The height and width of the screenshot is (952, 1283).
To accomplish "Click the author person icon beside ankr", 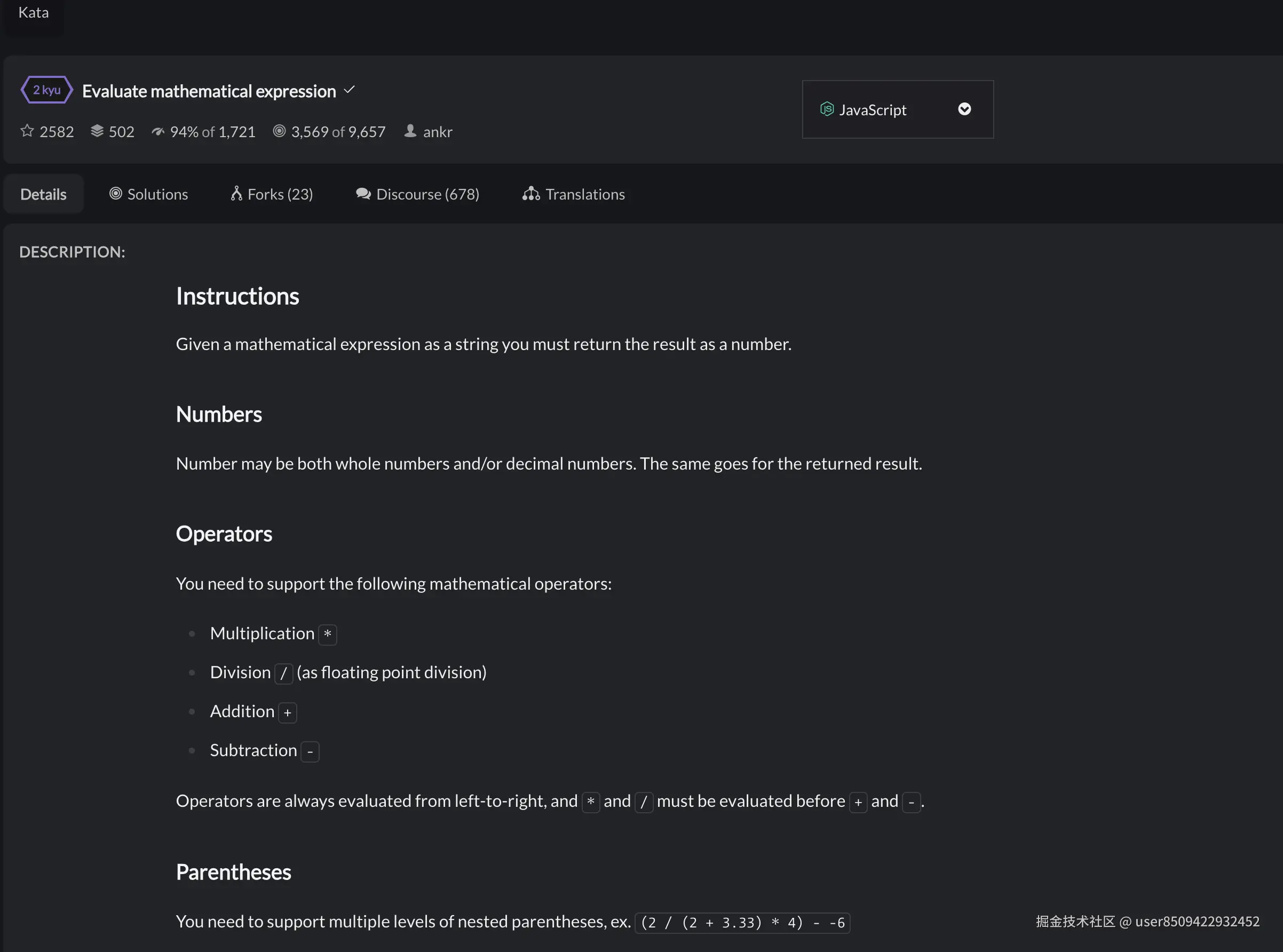I will coord(410,131).
